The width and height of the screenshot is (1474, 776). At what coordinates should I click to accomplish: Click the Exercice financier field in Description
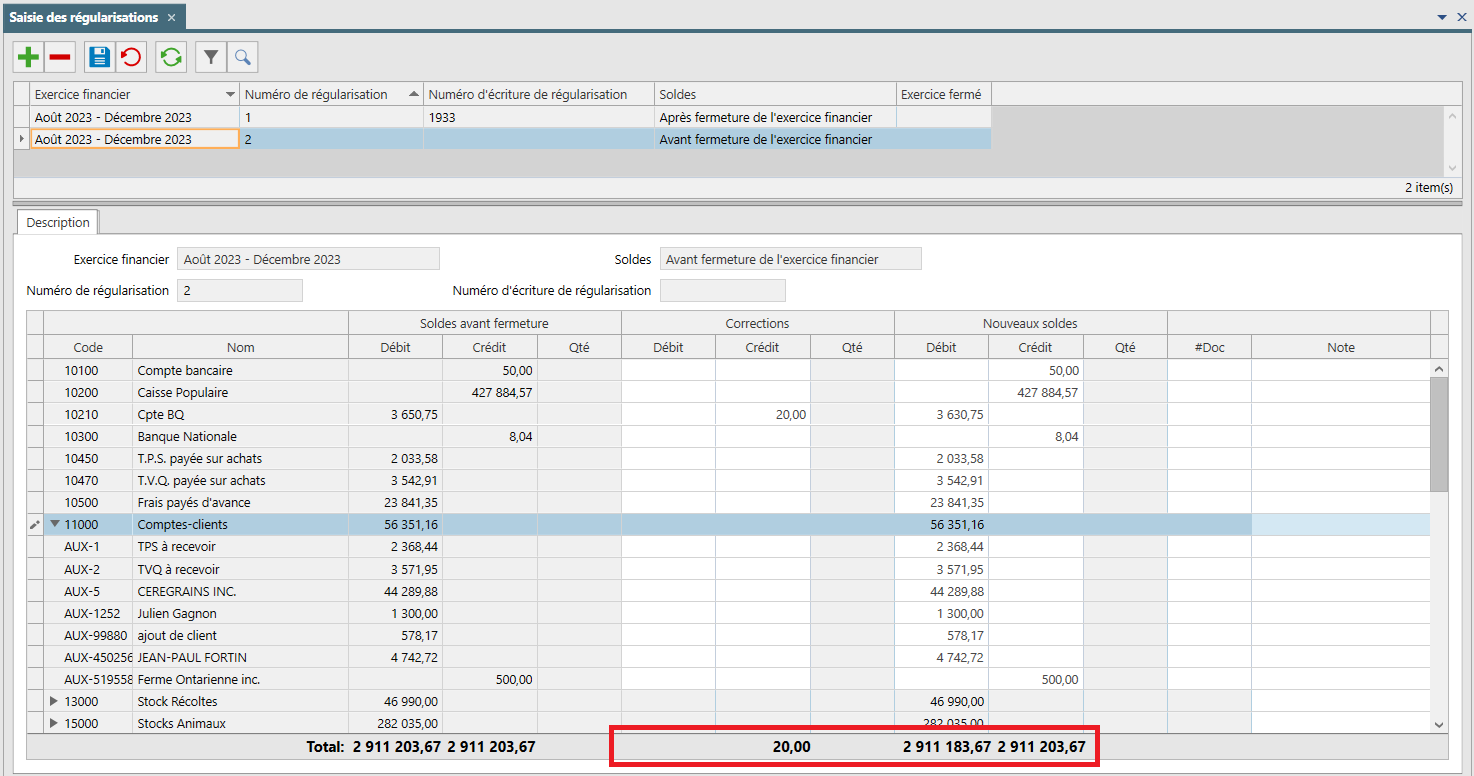click(308, 259)
